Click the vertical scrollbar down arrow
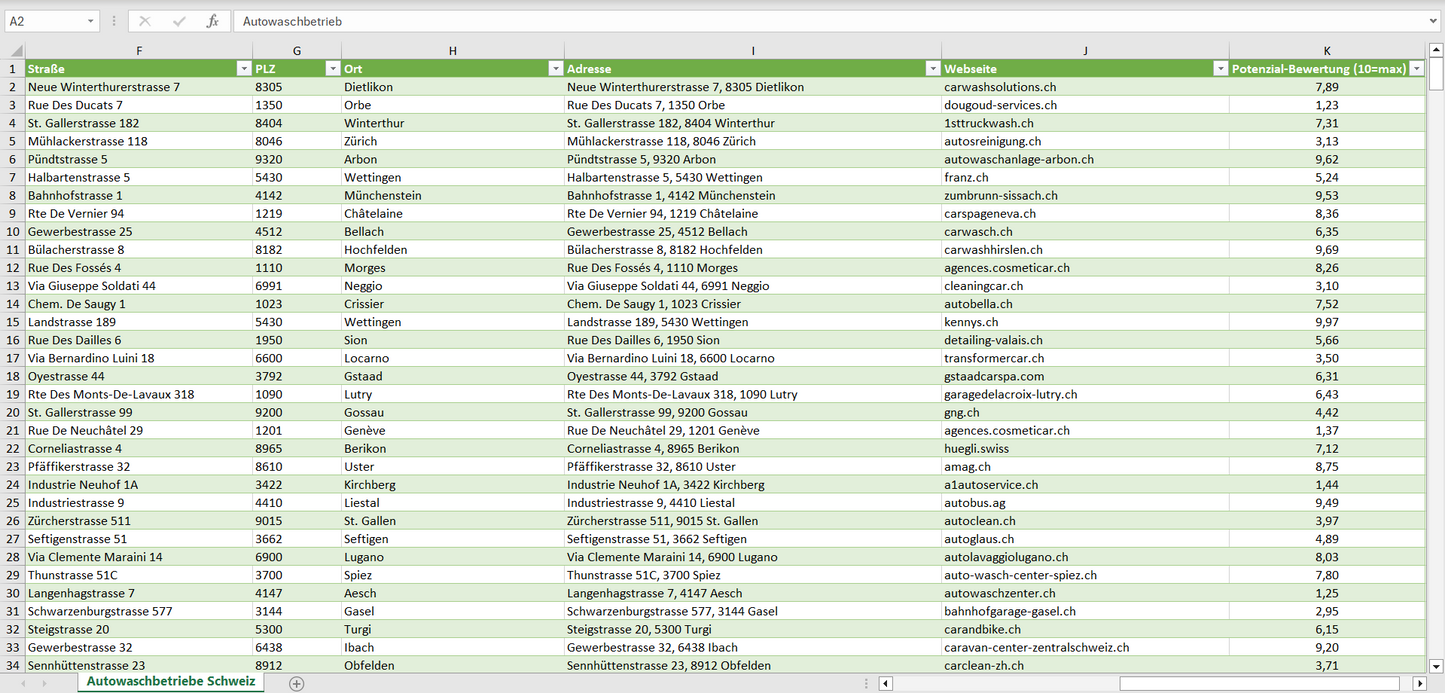1445x693 pixels. [1436, 665]
